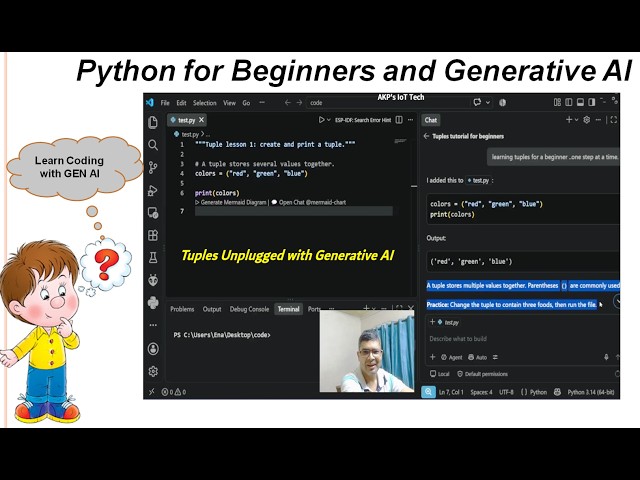The image size is (640, 480).
Task: Open the editor More Actions ellipsis
Action: pos(411,120)
